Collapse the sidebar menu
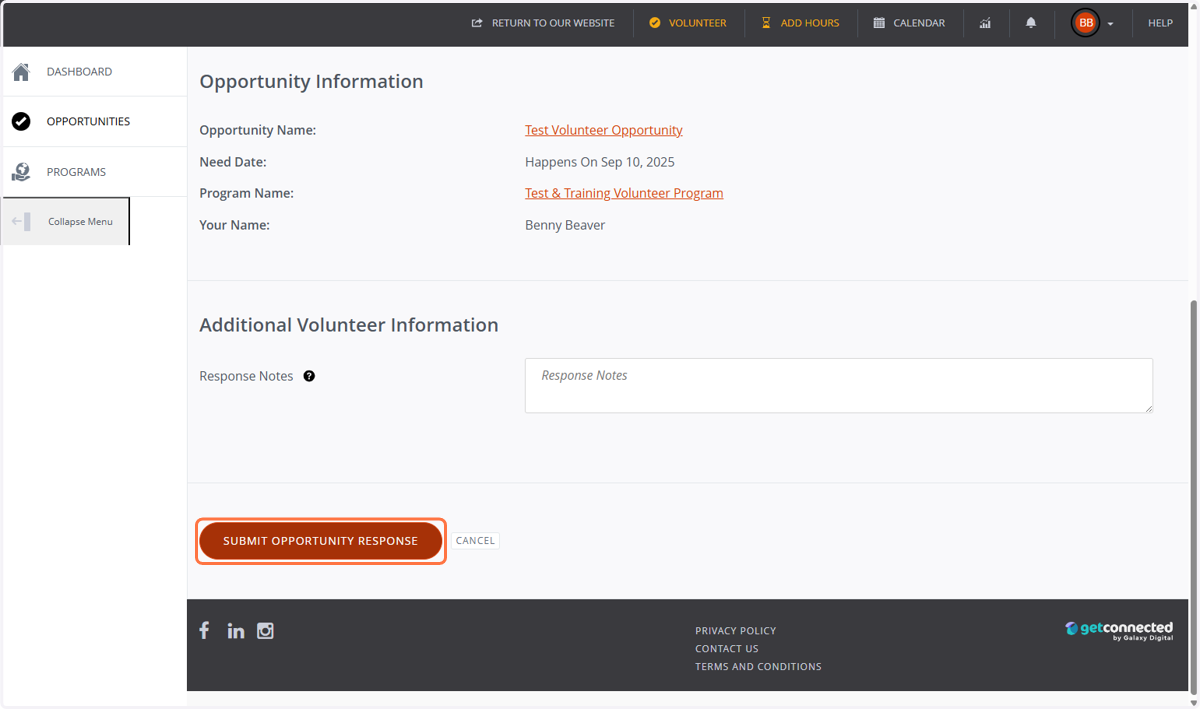The width and height of the screenshot is (1200, 709). coord(65,221)
